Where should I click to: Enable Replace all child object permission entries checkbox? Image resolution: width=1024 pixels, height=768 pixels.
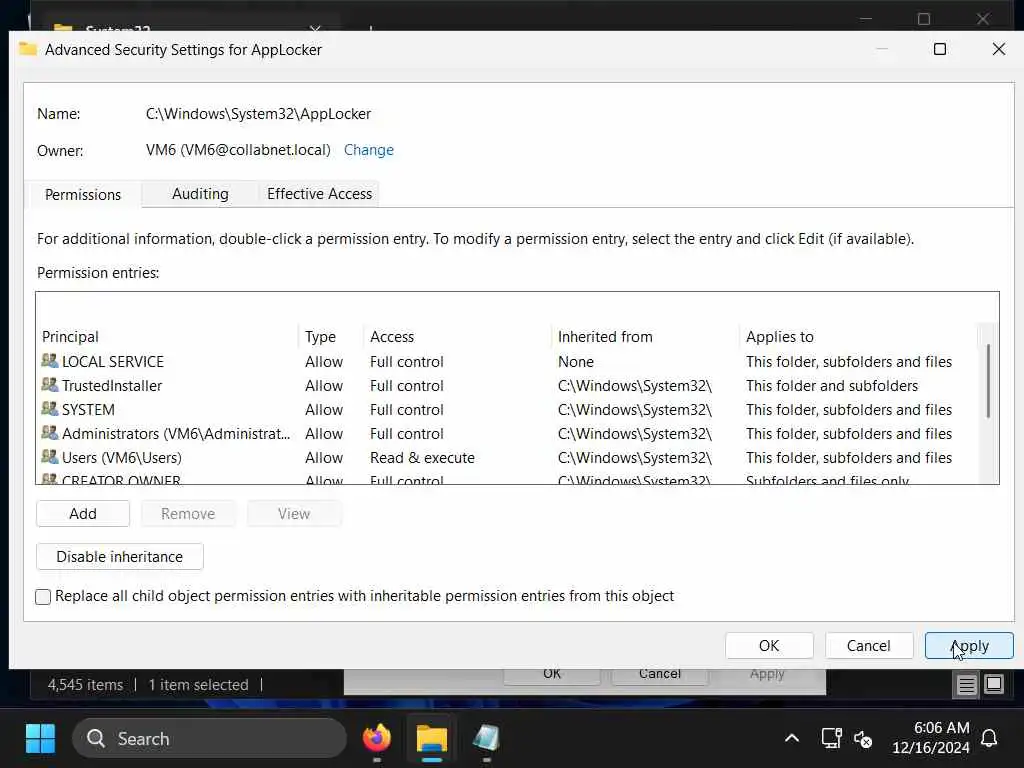pyautogui.click(x=43, y=596)
